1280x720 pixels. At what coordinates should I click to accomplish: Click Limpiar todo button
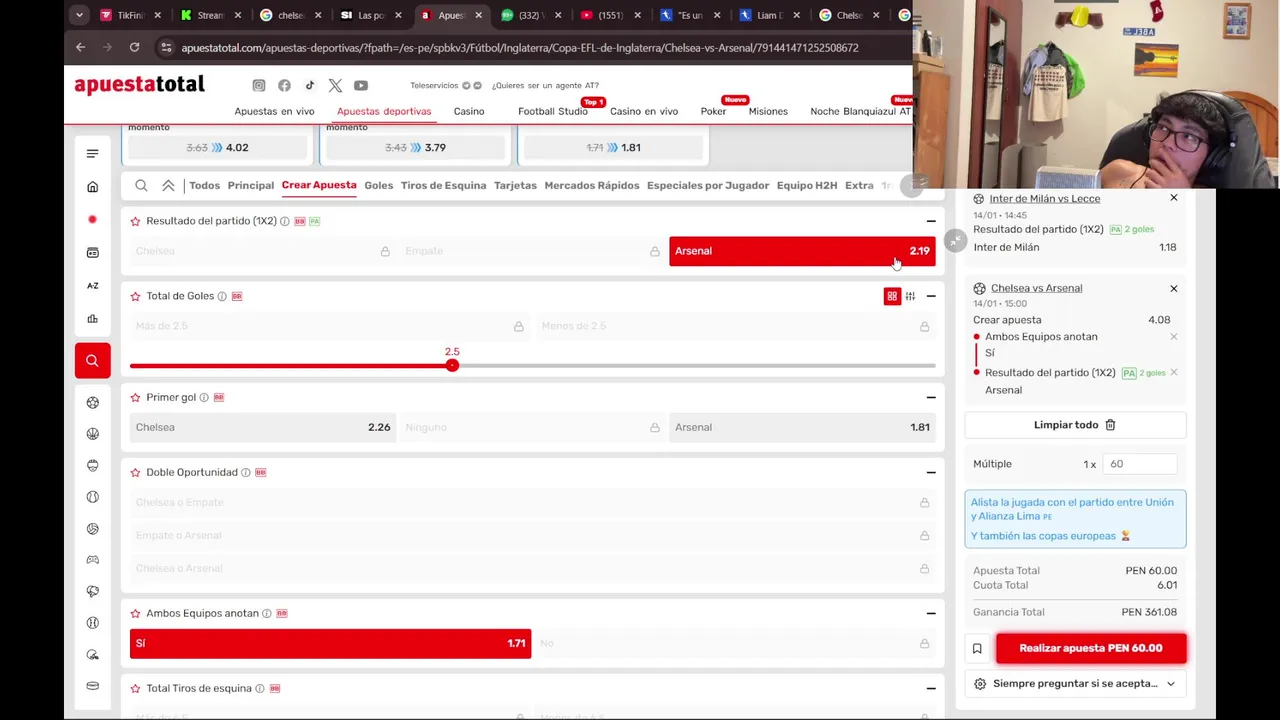coord(1075,425)
